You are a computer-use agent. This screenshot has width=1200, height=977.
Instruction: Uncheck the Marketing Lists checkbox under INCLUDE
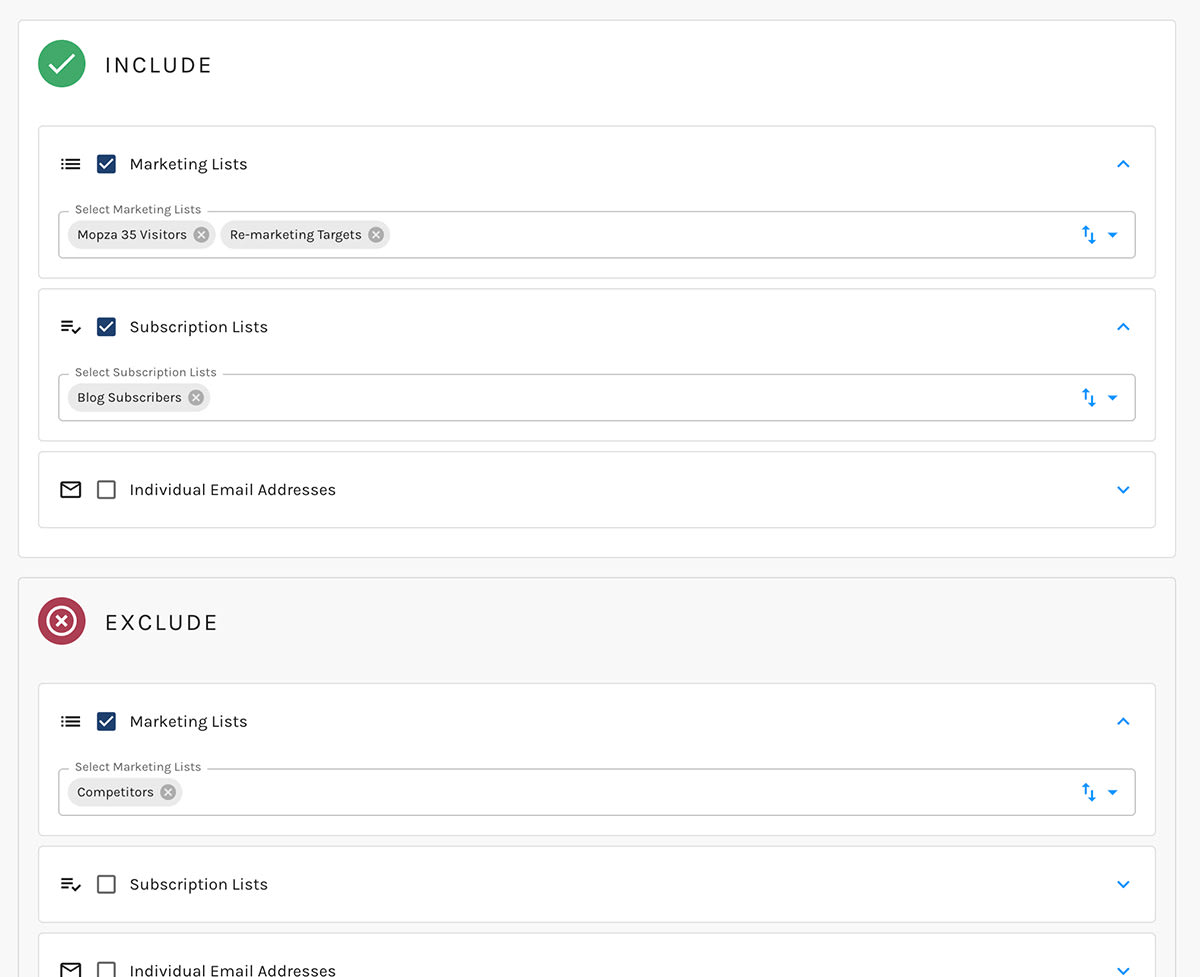tap(106, 163)
